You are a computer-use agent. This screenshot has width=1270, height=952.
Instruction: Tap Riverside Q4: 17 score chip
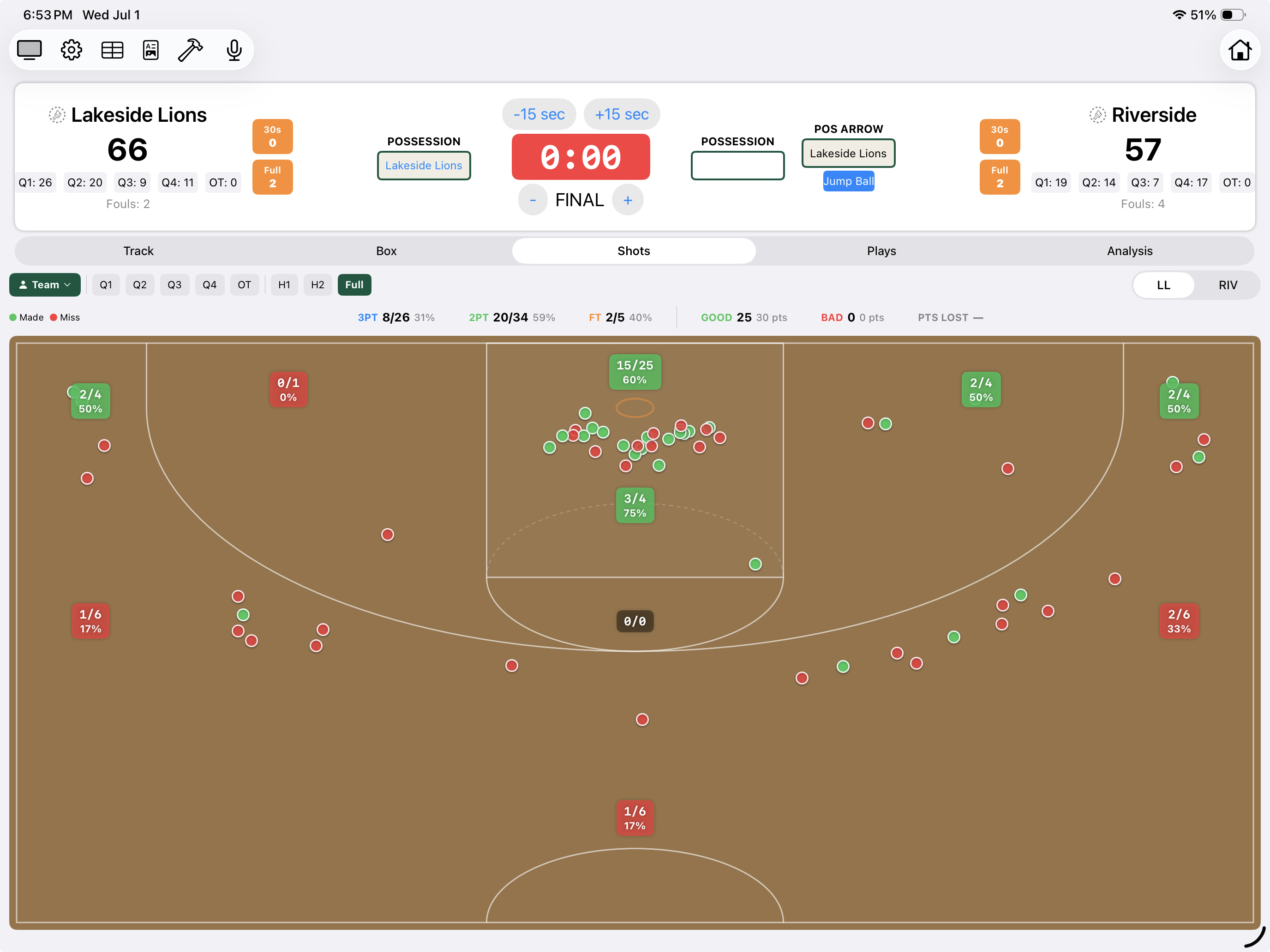[x=1191, y=183]
